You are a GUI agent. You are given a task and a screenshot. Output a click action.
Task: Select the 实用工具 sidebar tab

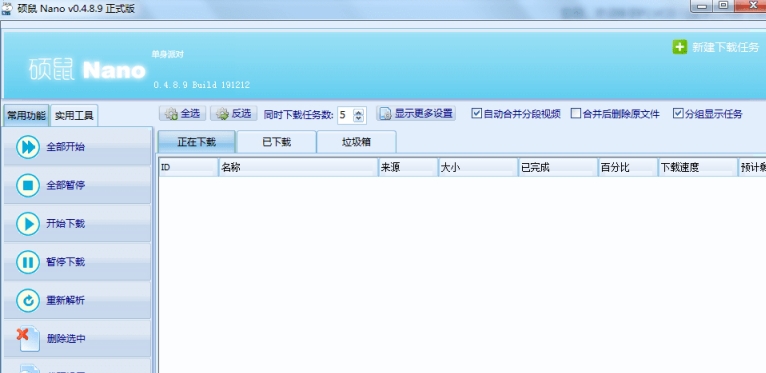click(74, 116)
